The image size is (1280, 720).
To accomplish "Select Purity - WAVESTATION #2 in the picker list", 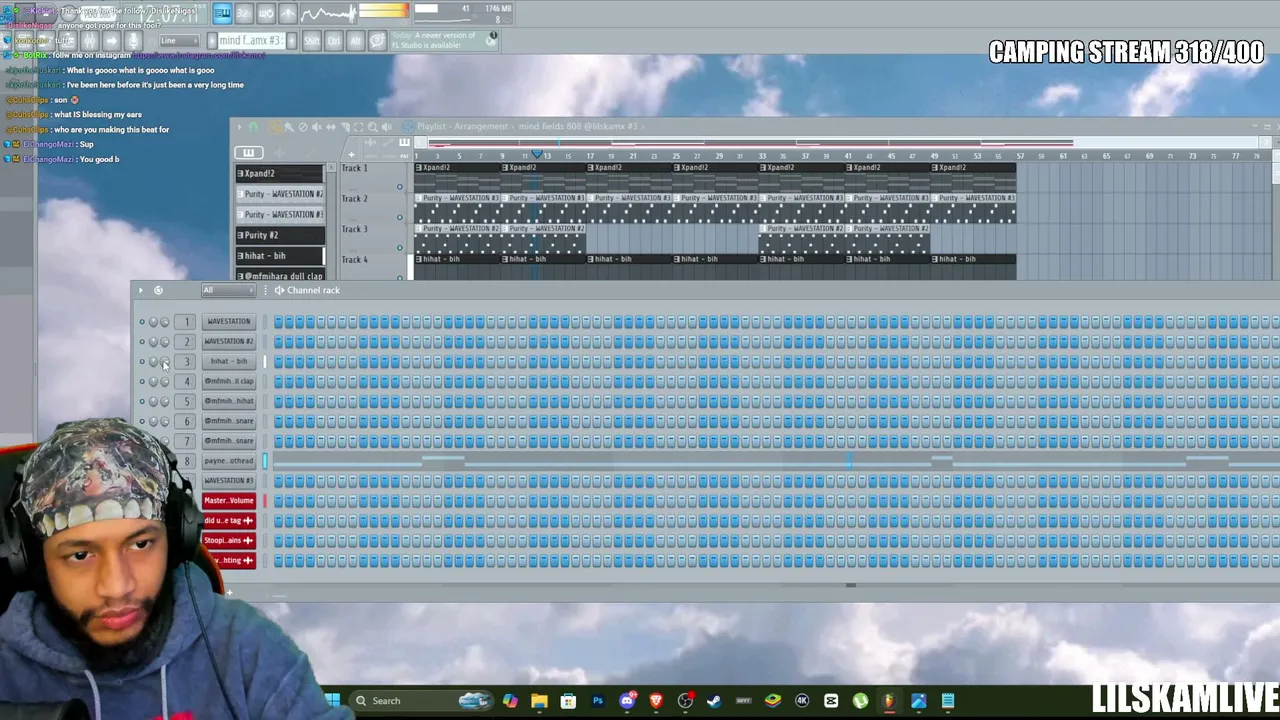I will click(x=280, y=194).
